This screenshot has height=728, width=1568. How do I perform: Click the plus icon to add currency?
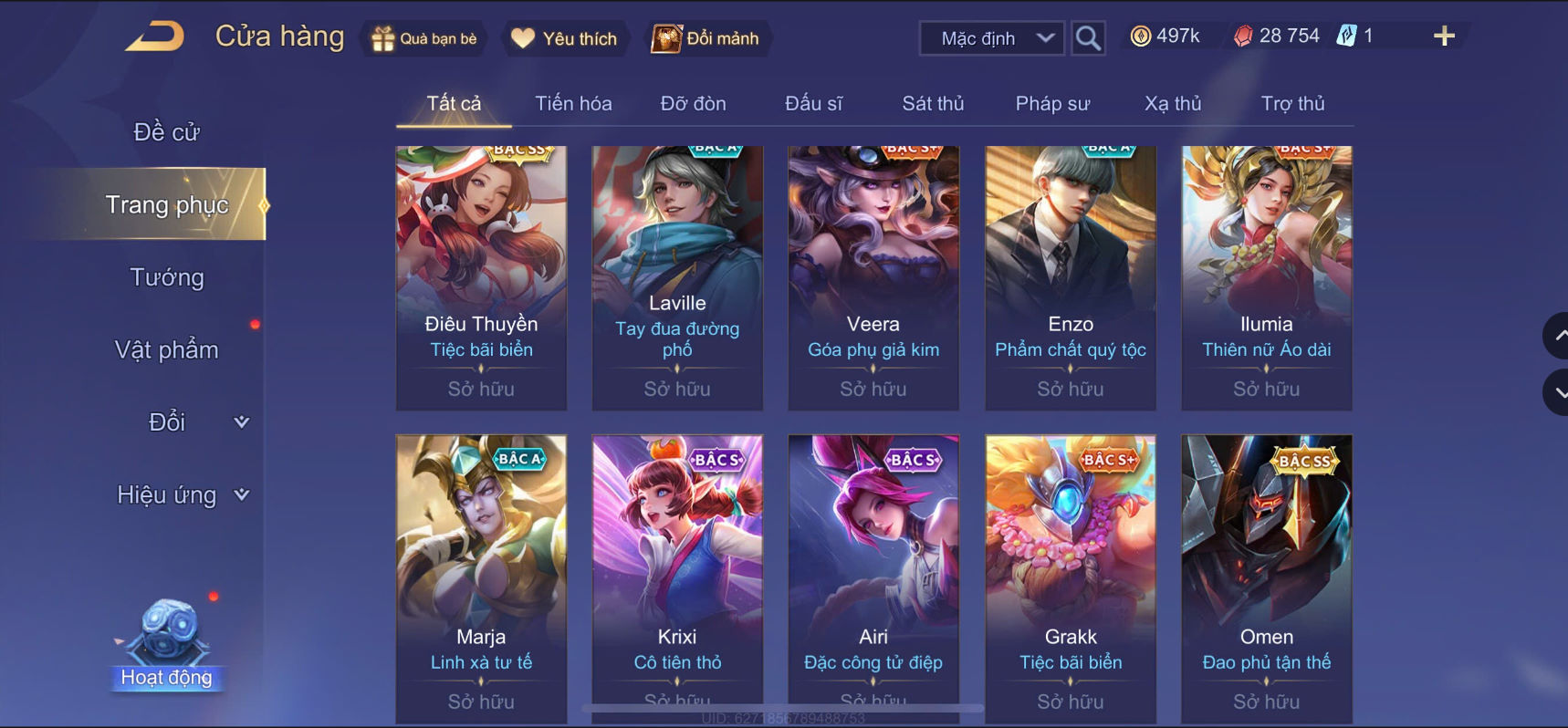coord(1443,36)
